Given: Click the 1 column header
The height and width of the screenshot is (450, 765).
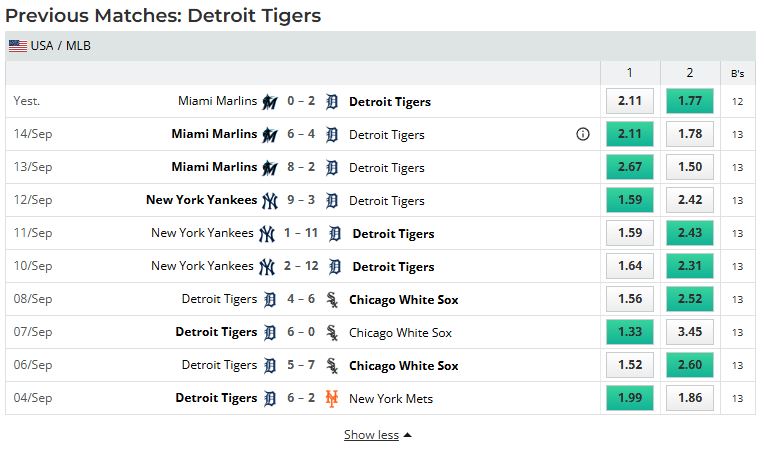Looking at the screenshot, I should (629, 73).
